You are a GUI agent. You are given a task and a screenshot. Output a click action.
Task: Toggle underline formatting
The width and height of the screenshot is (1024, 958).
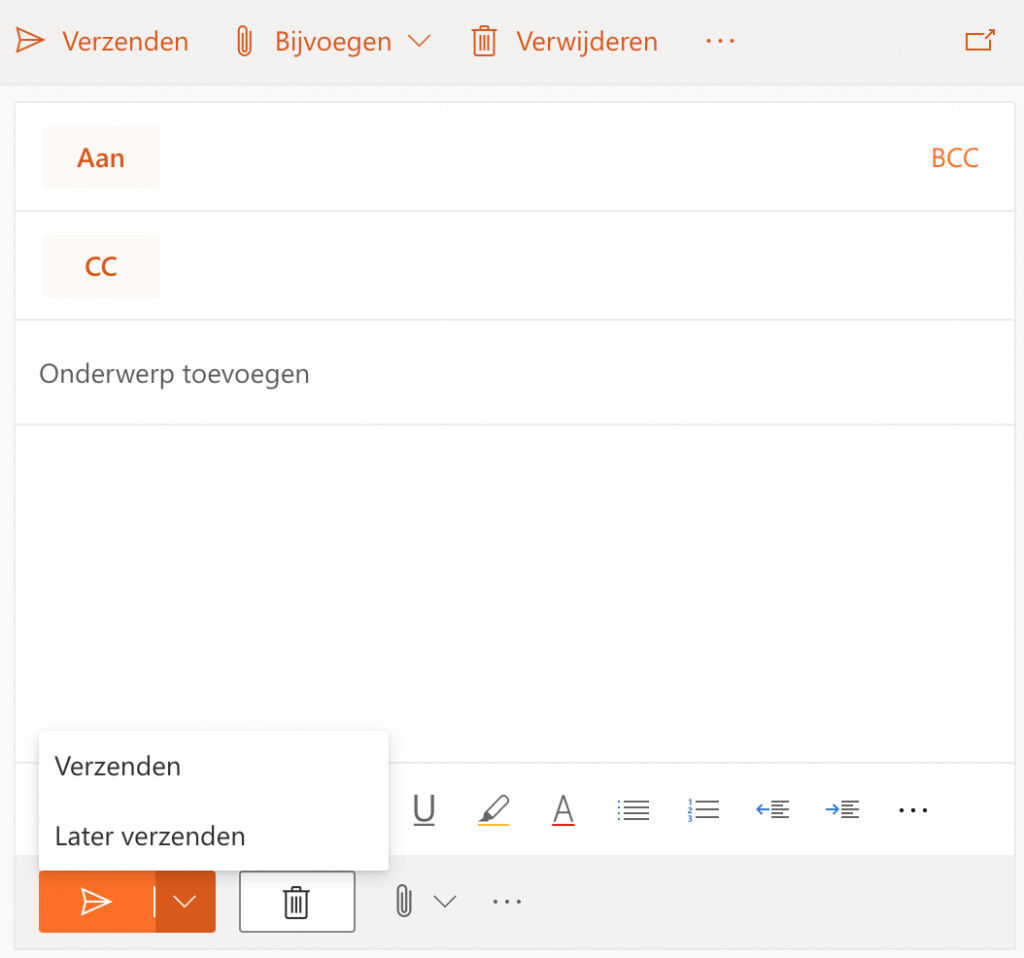(424, 810)
